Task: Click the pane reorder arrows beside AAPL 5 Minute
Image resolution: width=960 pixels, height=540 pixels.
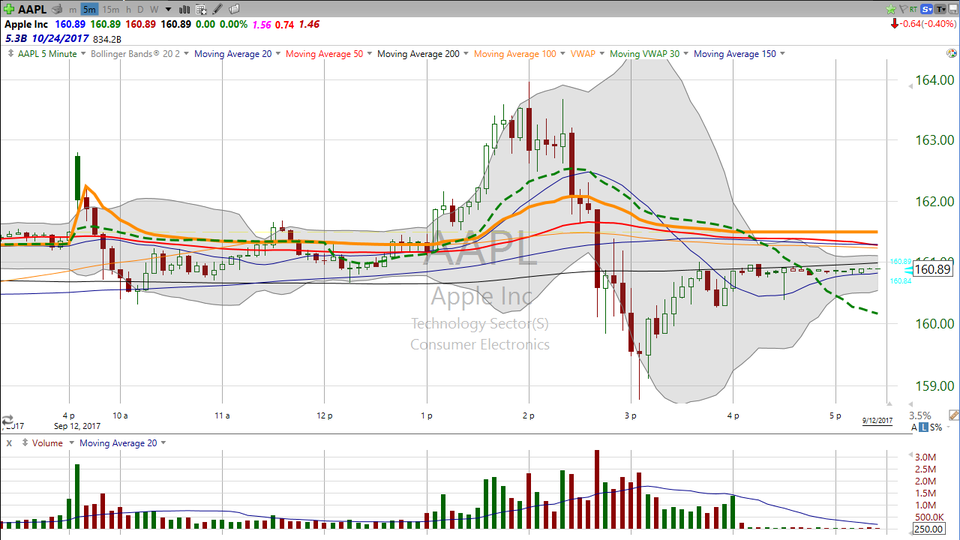Action: [10, 54]
